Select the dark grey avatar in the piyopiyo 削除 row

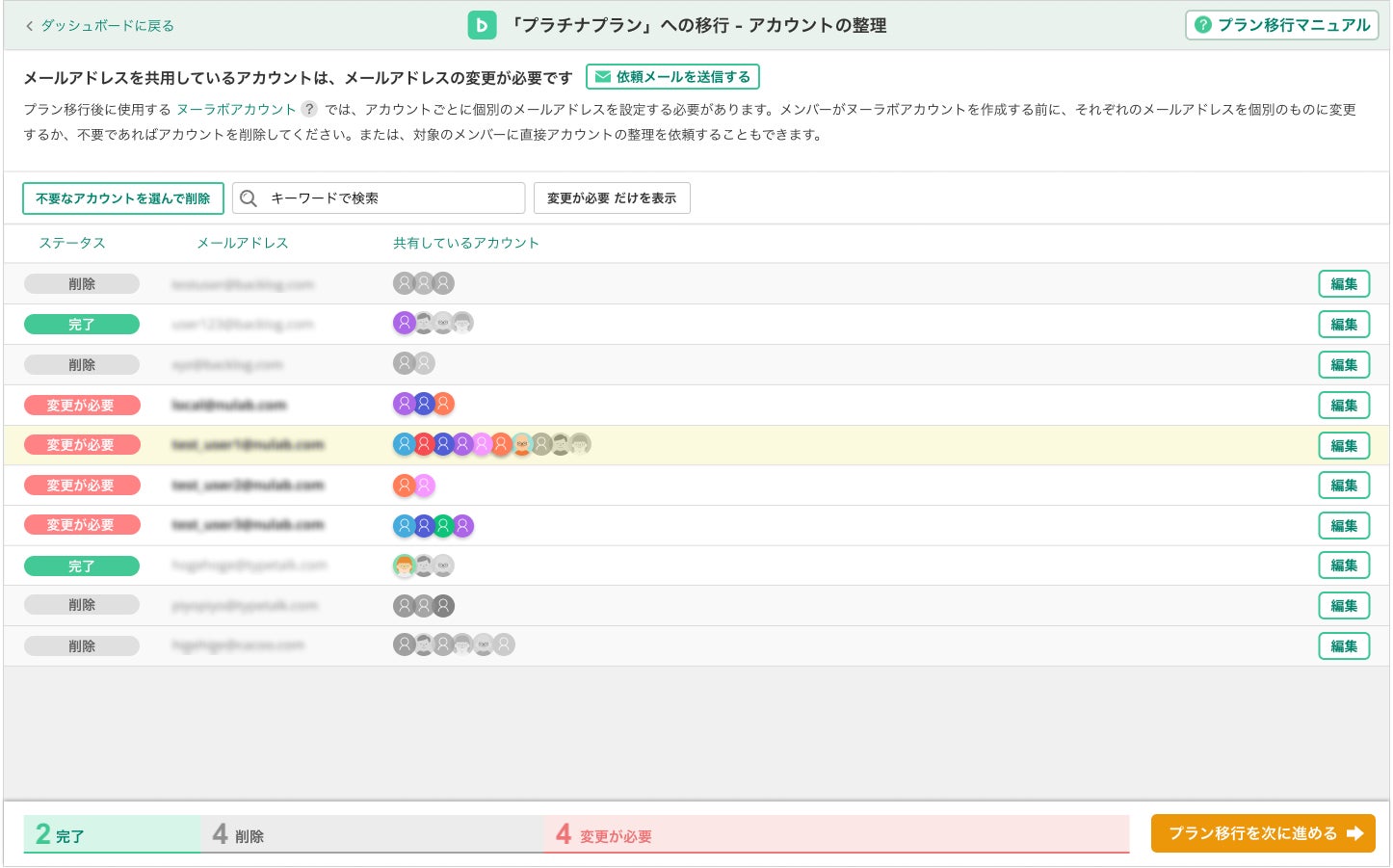click(x=443, y=606)
